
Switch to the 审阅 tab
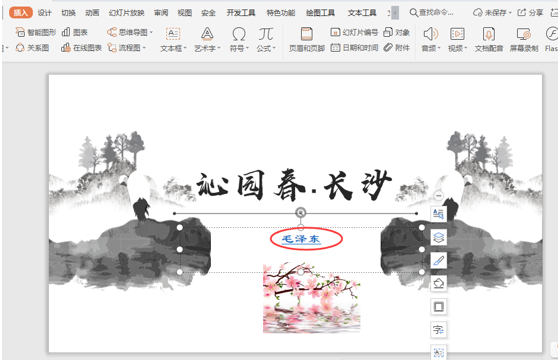(161, 13)
